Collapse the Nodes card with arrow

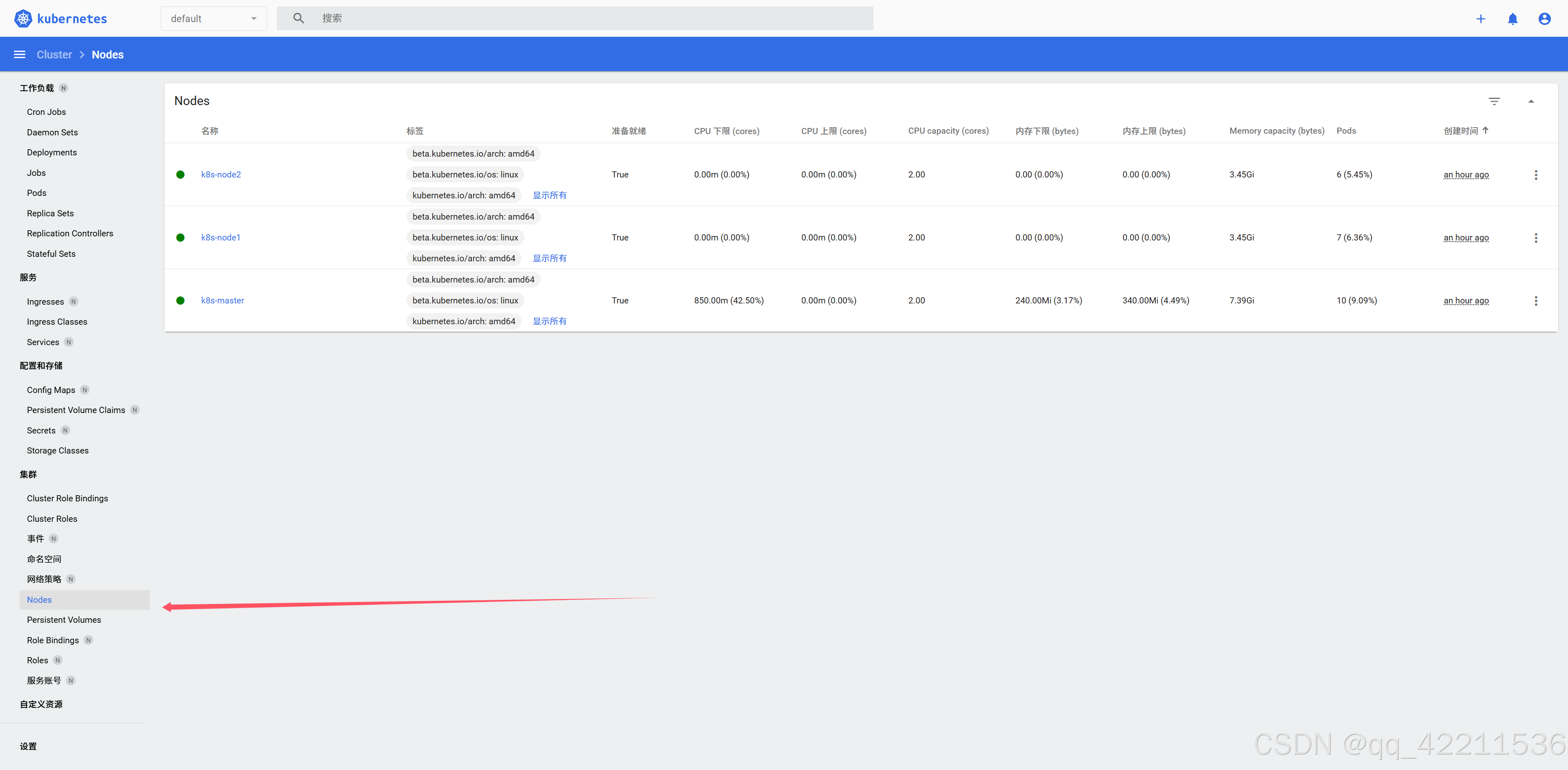(x=1531, y=101)
